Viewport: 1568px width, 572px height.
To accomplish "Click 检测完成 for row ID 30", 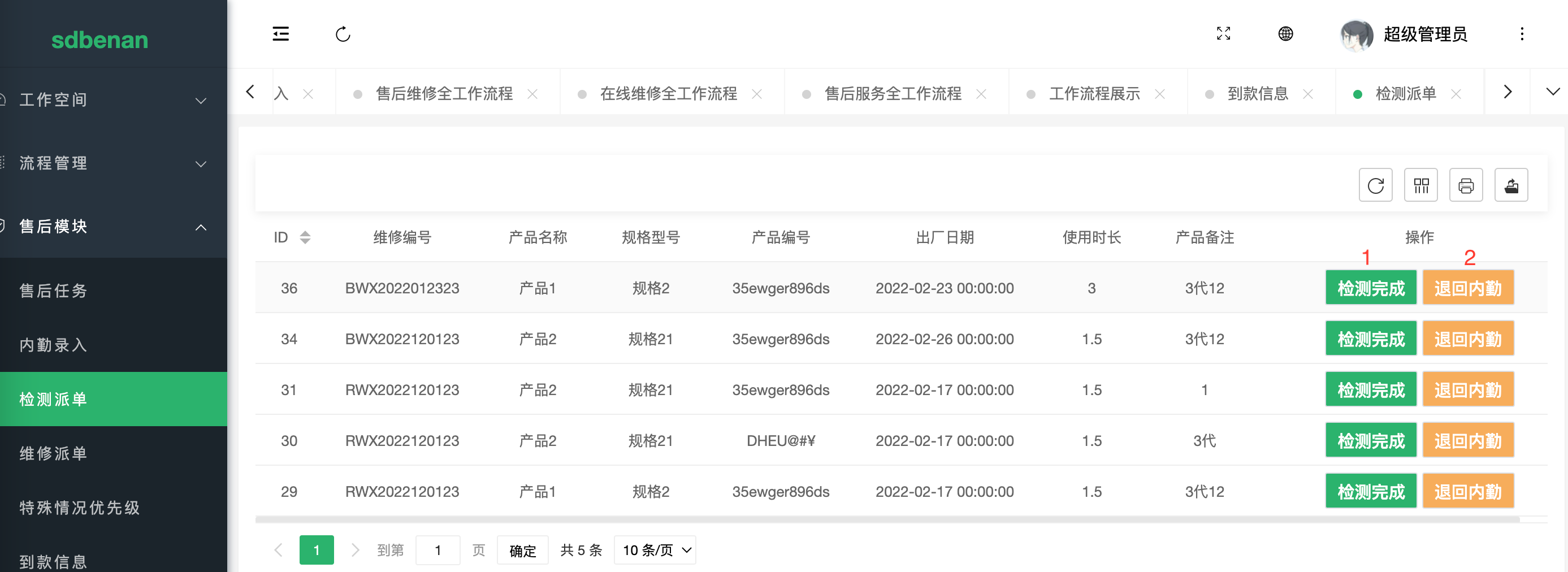I will [1371, 440].
